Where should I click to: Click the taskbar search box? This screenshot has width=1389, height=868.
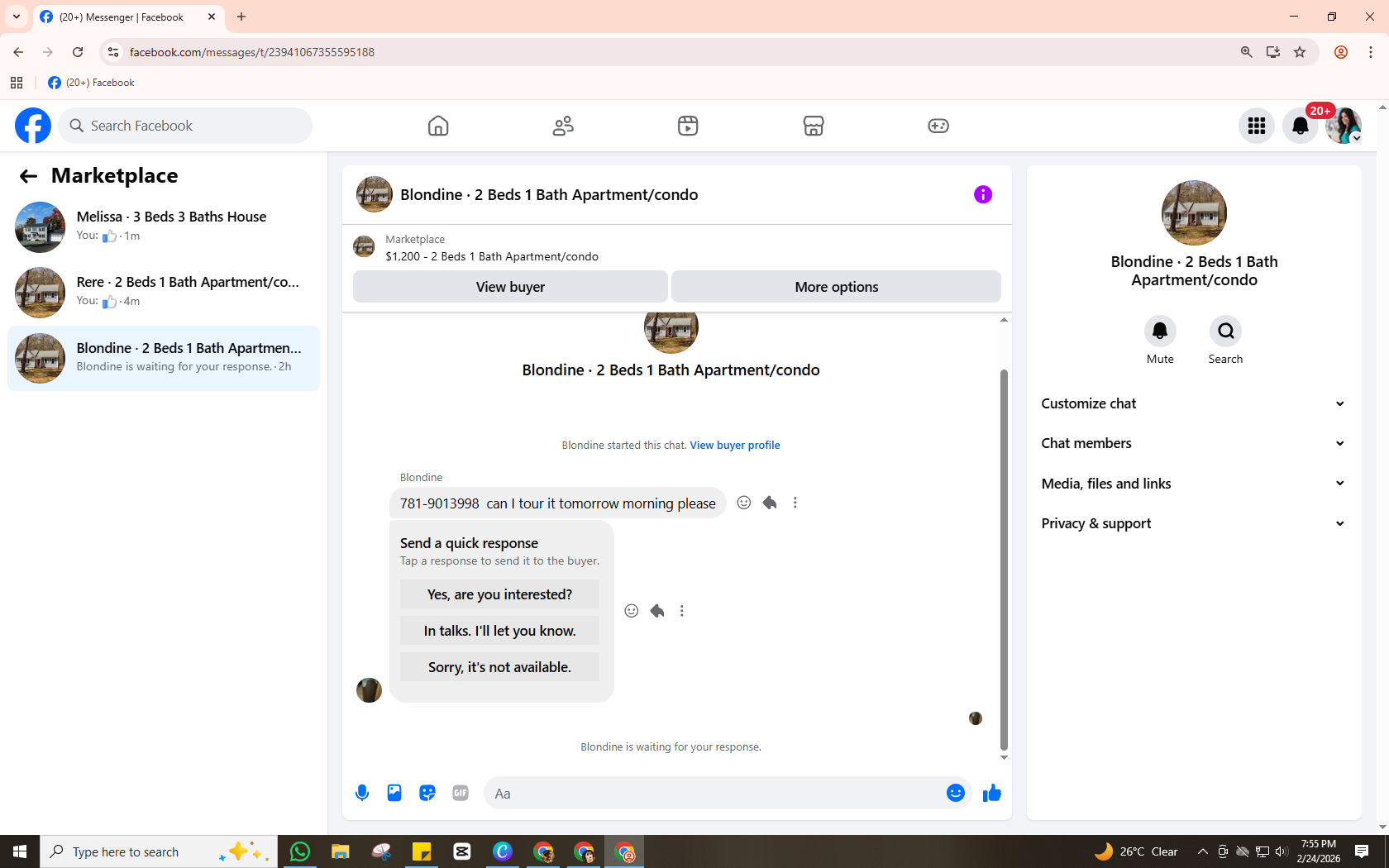159,851
